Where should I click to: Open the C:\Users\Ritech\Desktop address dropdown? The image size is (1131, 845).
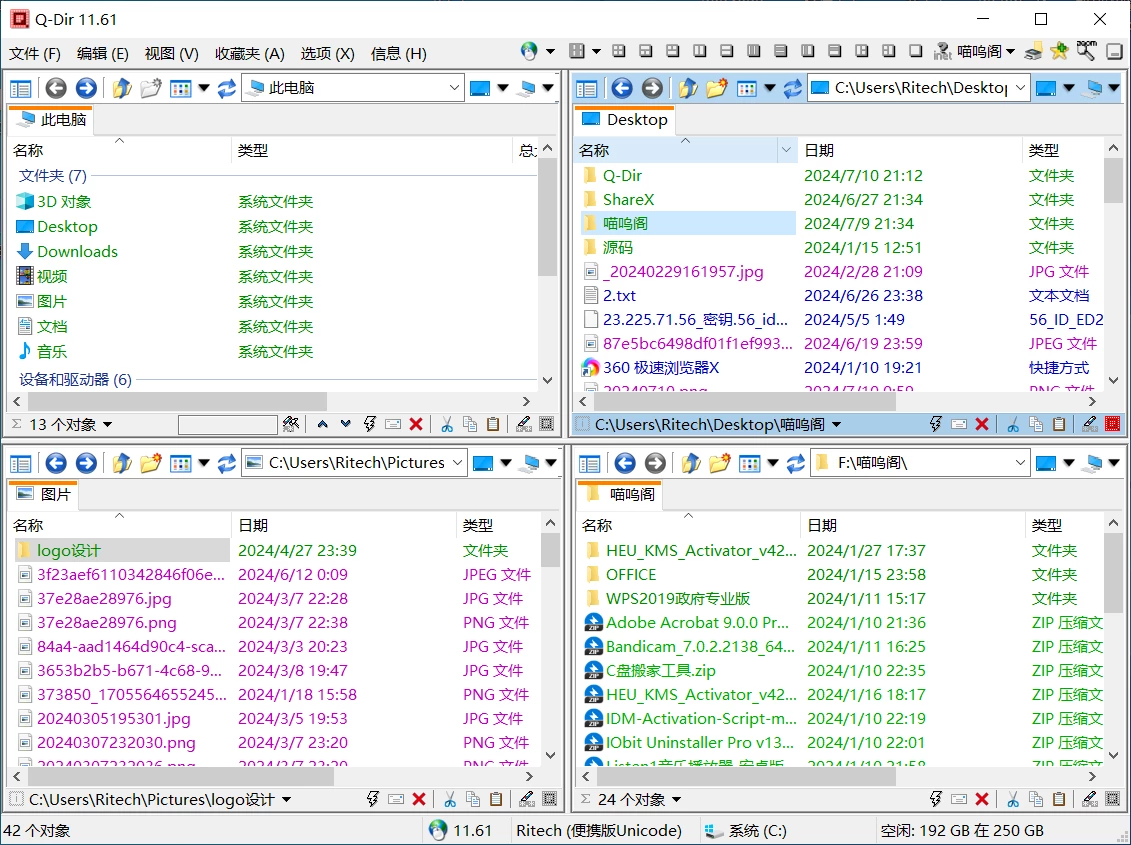1020,88
